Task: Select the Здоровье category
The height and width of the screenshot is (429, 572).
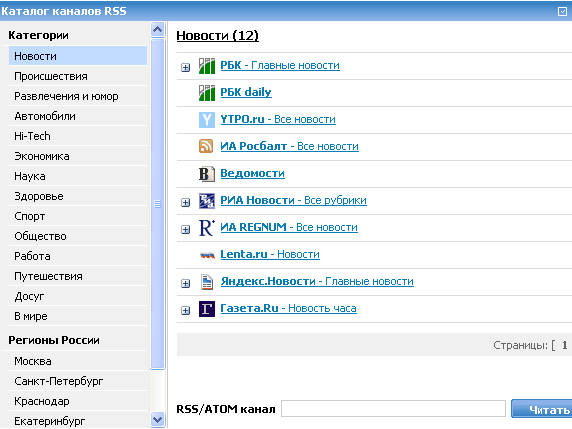Action: coord(78,196)
